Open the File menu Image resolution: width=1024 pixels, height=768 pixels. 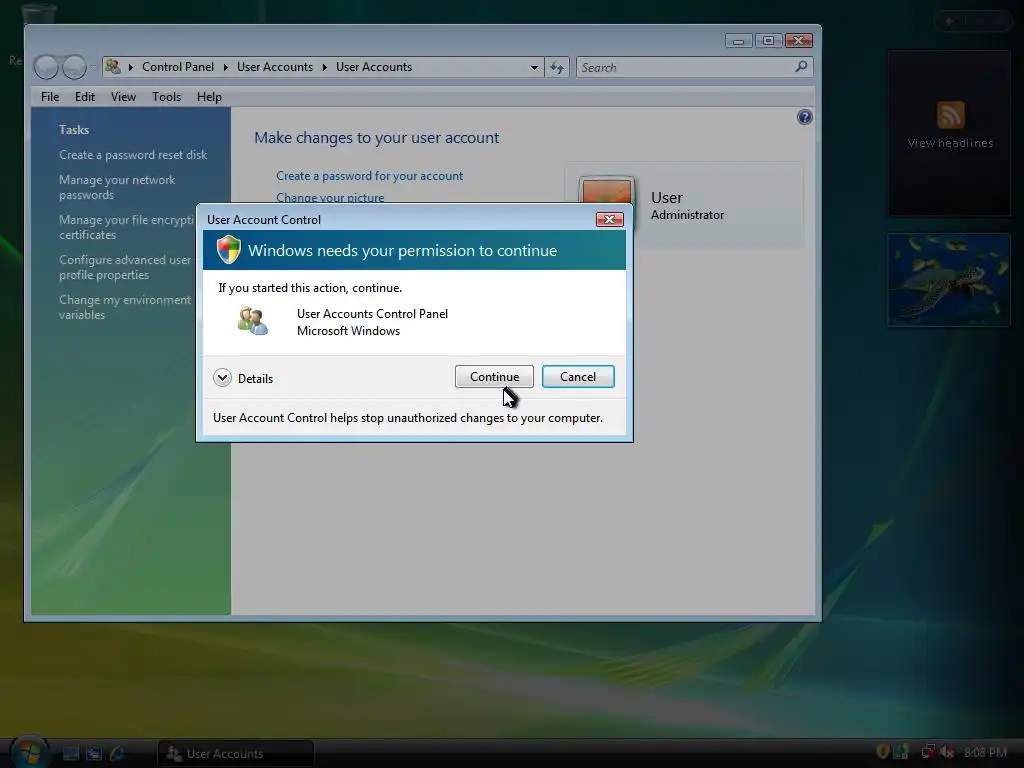[50, 97]
